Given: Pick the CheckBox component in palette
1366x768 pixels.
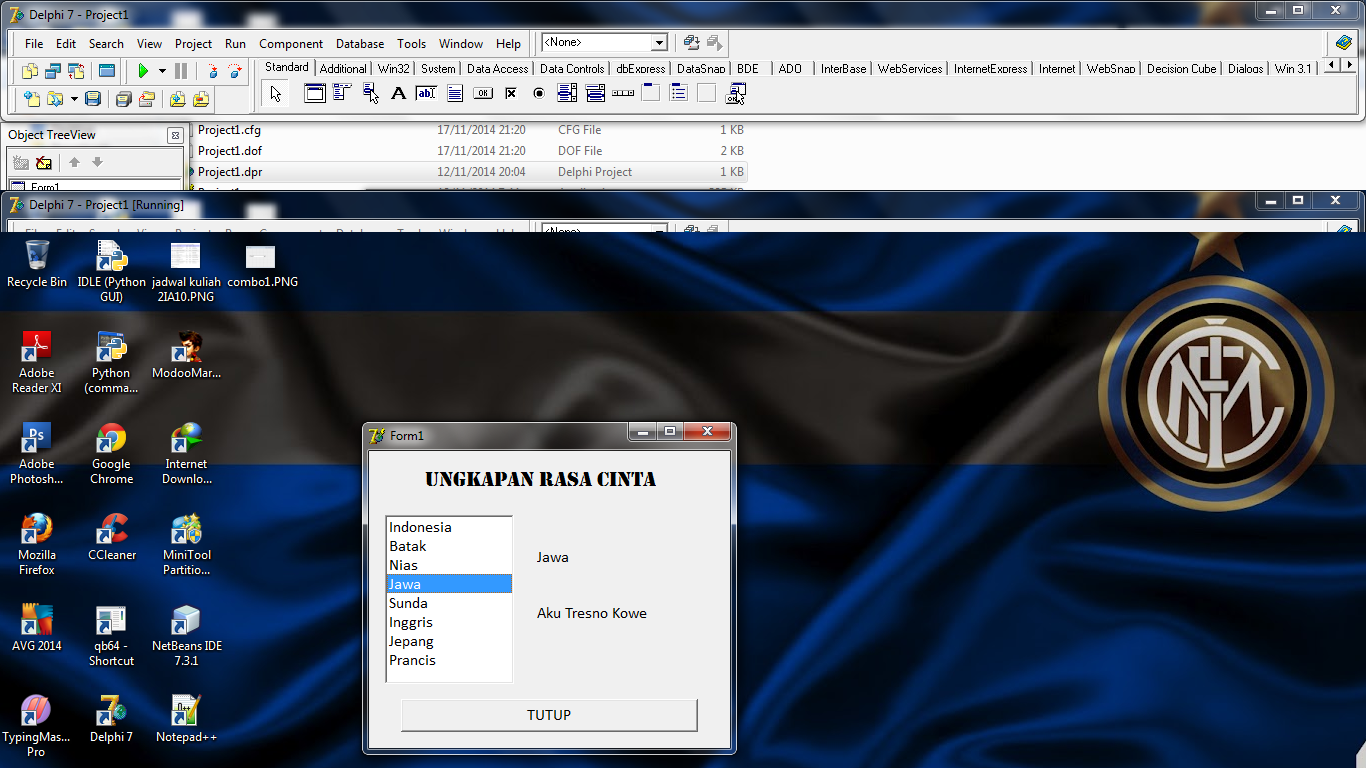Looking at the screenshot, I should (510, 93).
